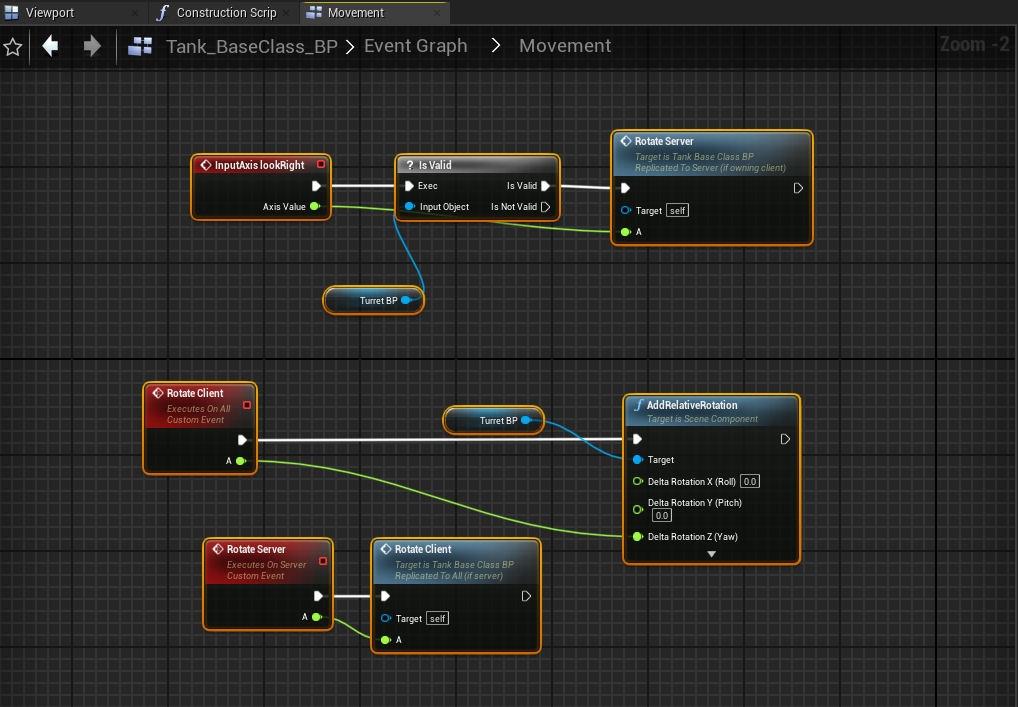The image size is (1018, 707).
Task: Click the favorite star icon
Action: click(x=13, y=47)
